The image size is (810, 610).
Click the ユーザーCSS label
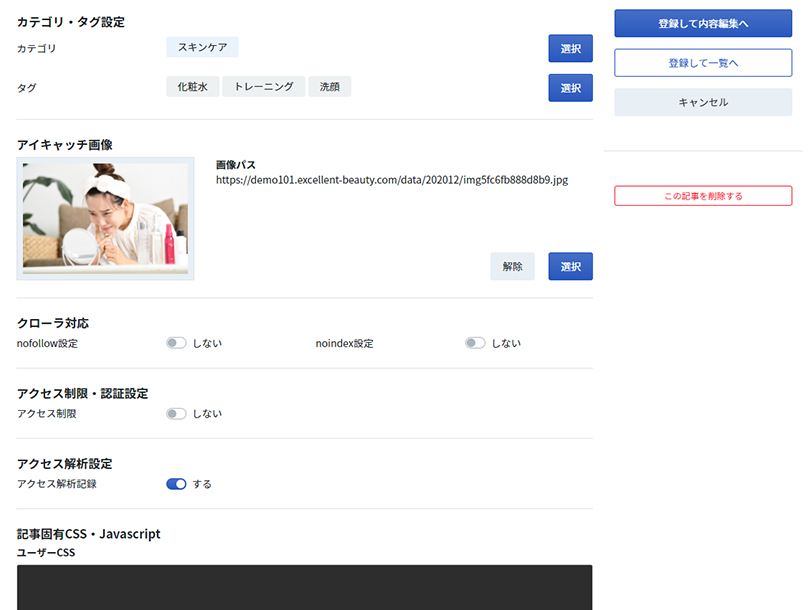[46, 553]
